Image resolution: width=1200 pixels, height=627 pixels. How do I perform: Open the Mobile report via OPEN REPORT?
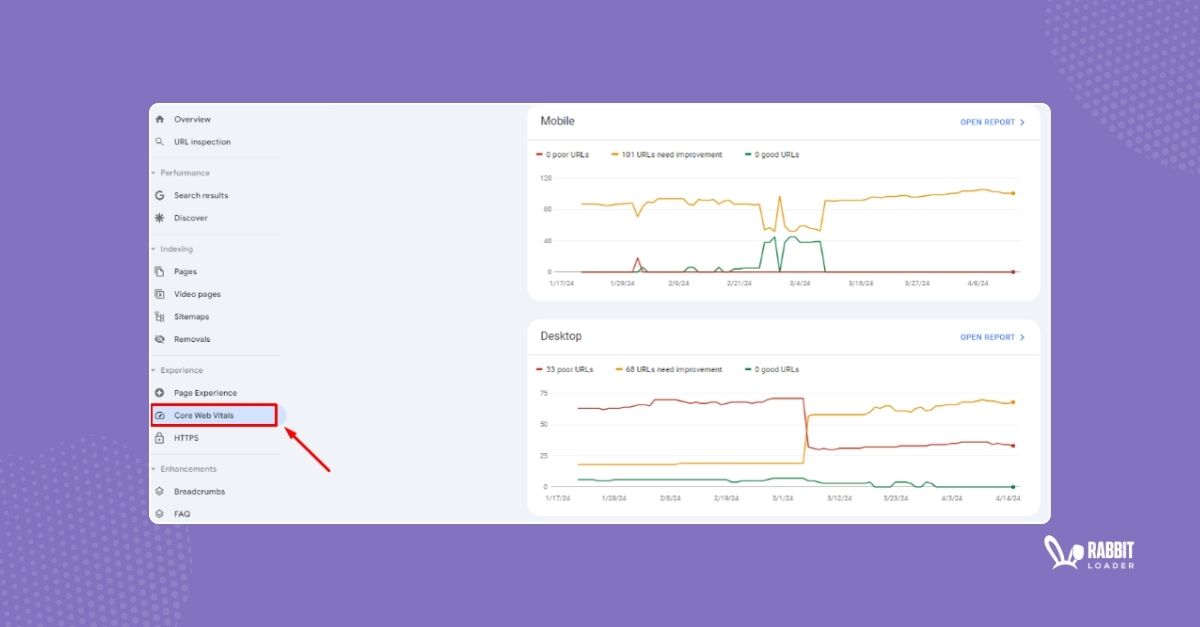tap(991, 121)
